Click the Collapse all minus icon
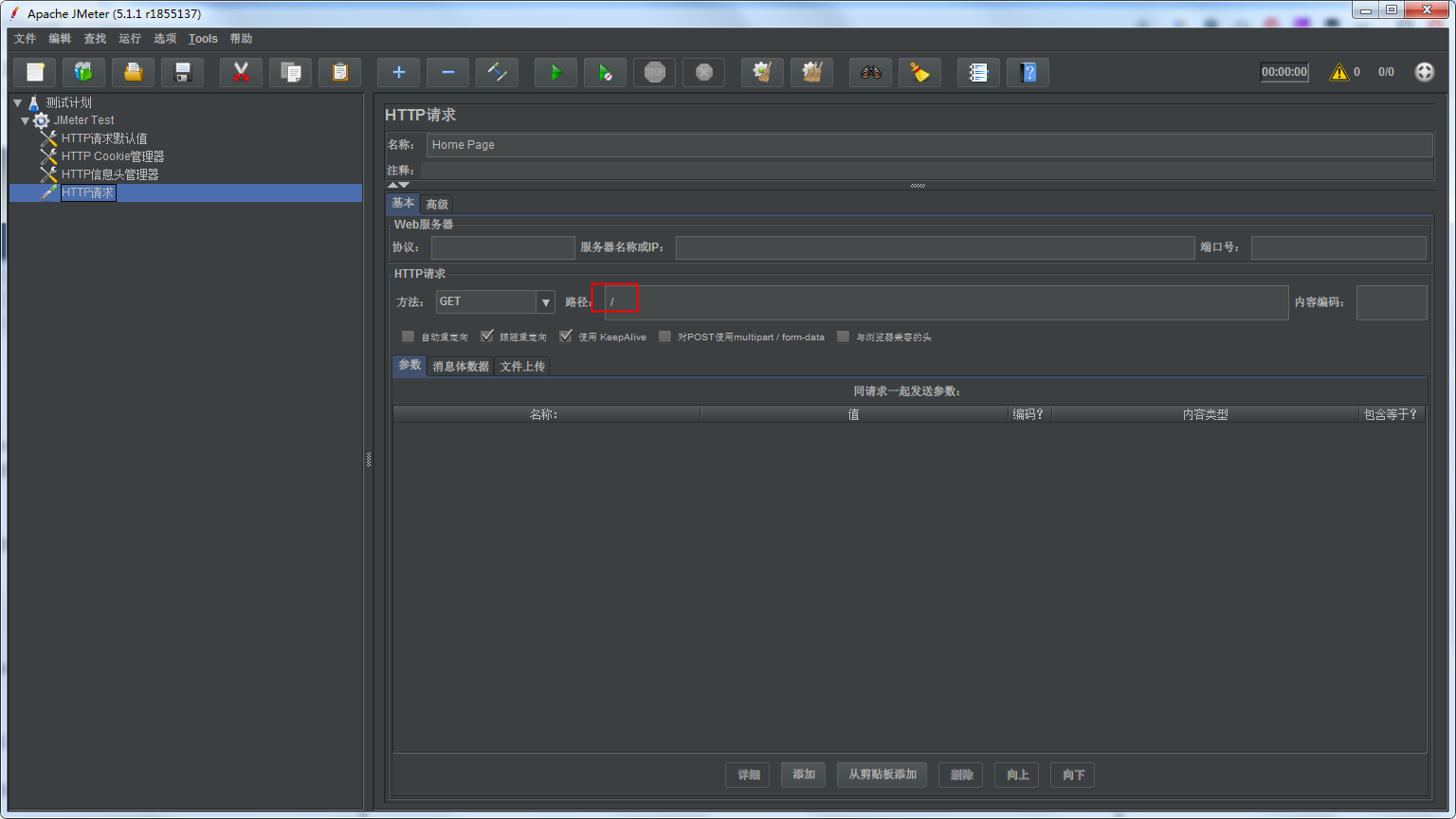This screenshot has height=819, width=1456. (447, 72)
